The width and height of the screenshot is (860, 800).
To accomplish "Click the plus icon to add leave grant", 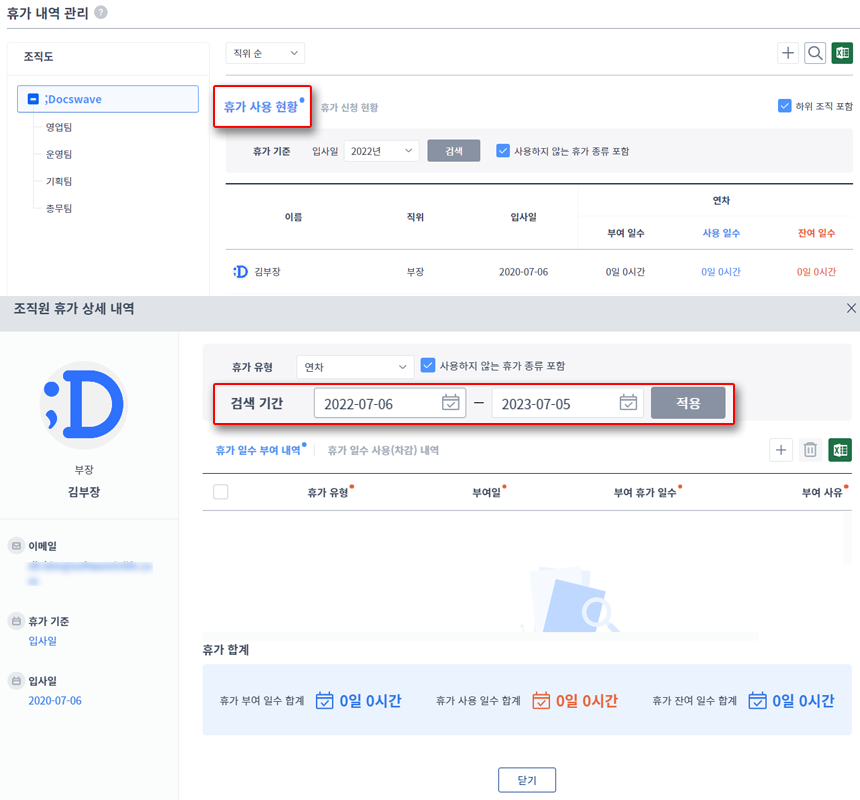I will [781, 450].
